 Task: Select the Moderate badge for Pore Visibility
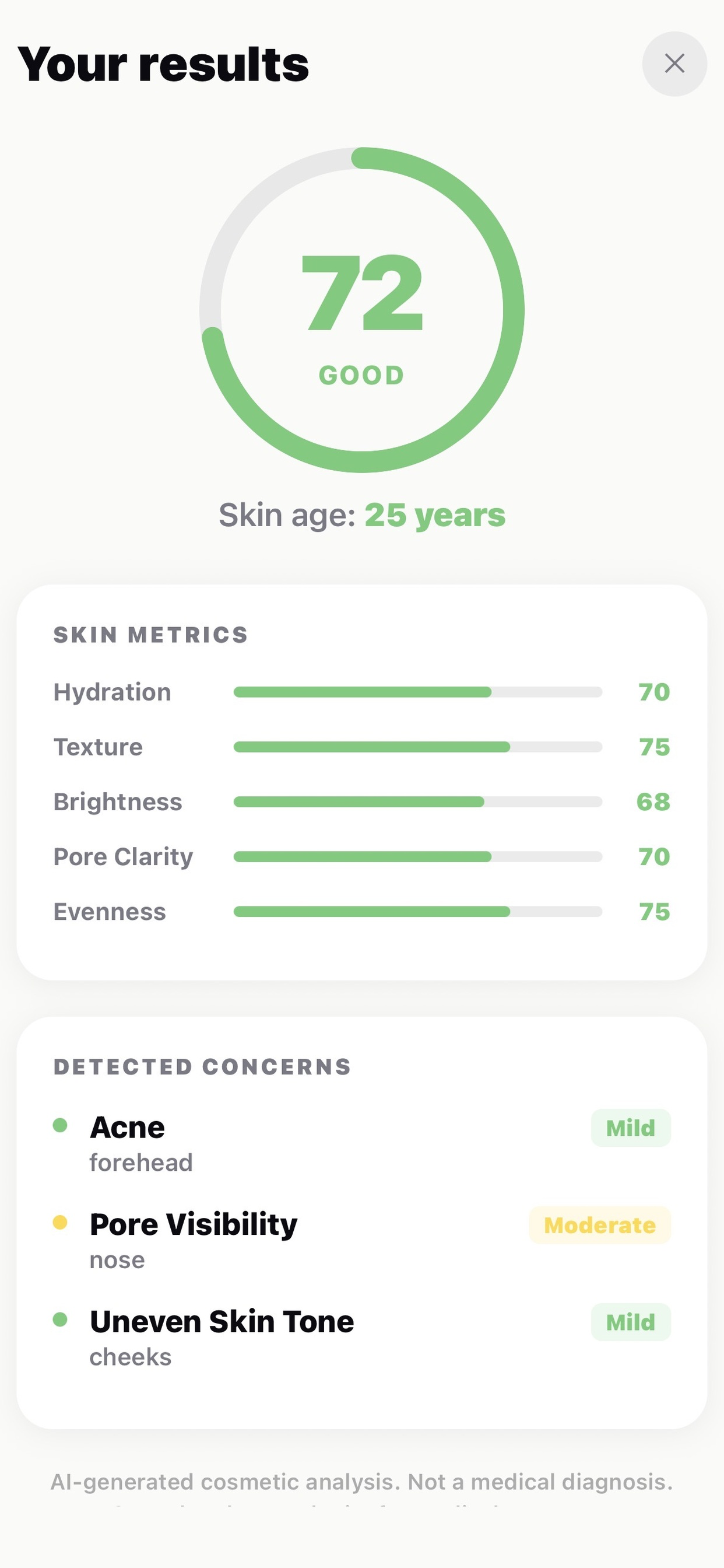[600, 1226]
